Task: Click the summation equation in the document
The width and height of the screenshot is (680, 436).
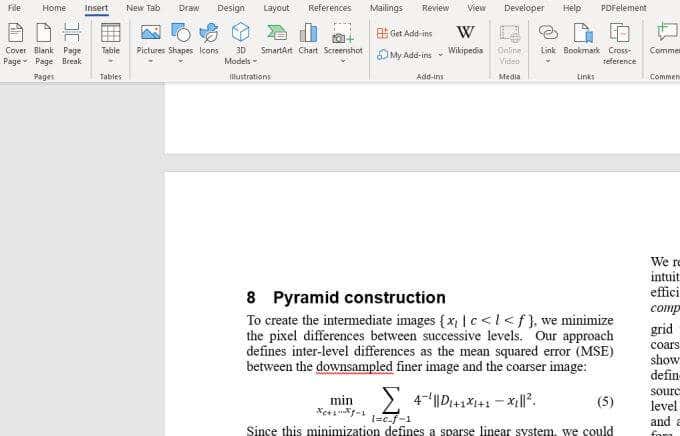Action: coord(426,404)
